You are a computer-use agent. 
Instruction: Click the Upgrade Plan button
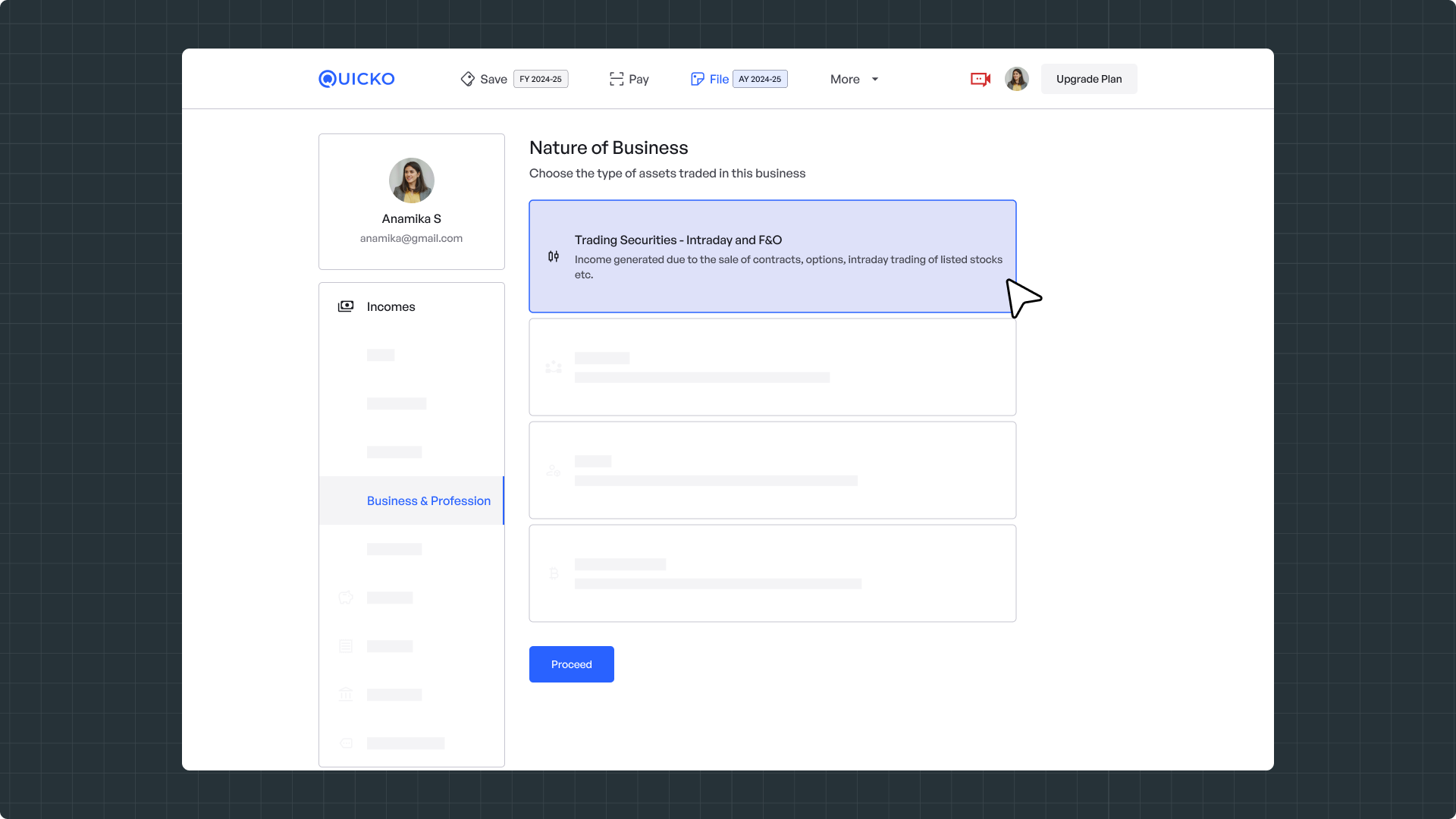pos(1088,79)
